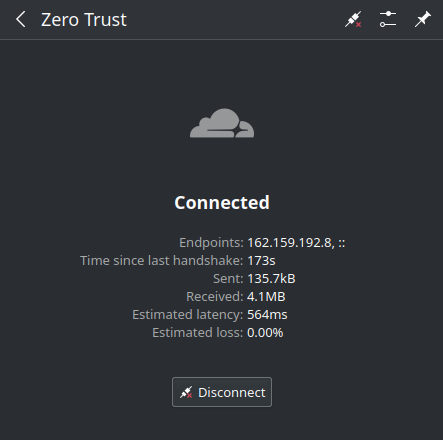
Task: Select the endpoint address 162.159.192.8
Action: click(289, 242)
